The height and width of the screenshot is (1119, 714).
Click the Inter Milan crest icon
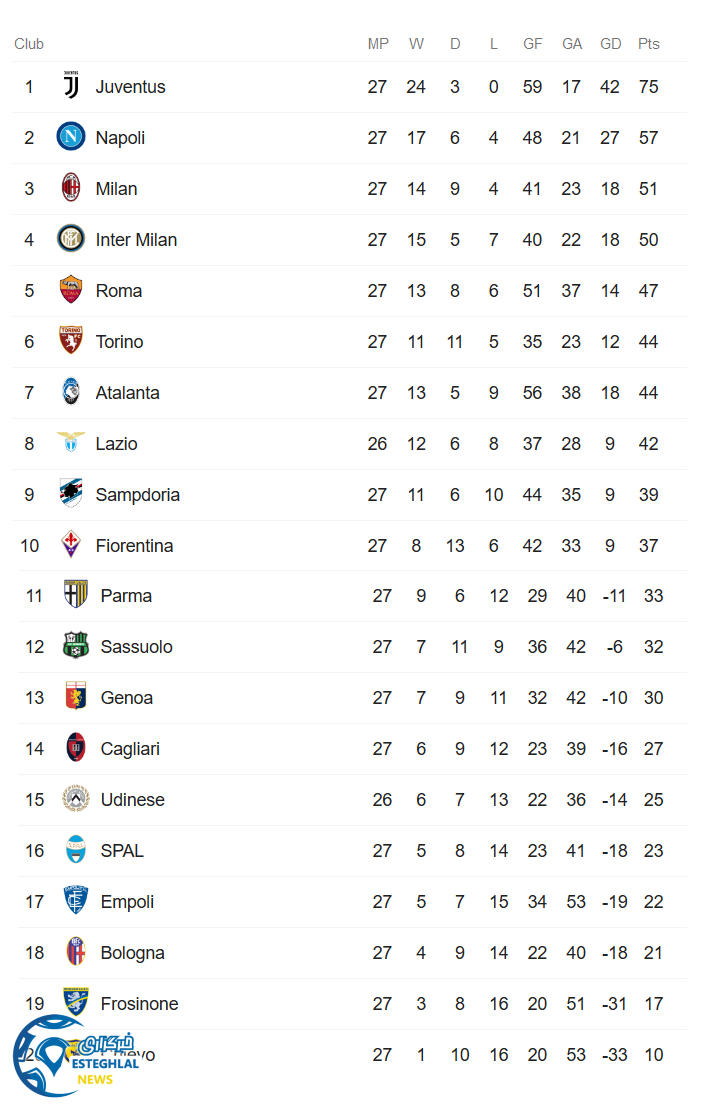pyautogui.click(x=71, y=239)
